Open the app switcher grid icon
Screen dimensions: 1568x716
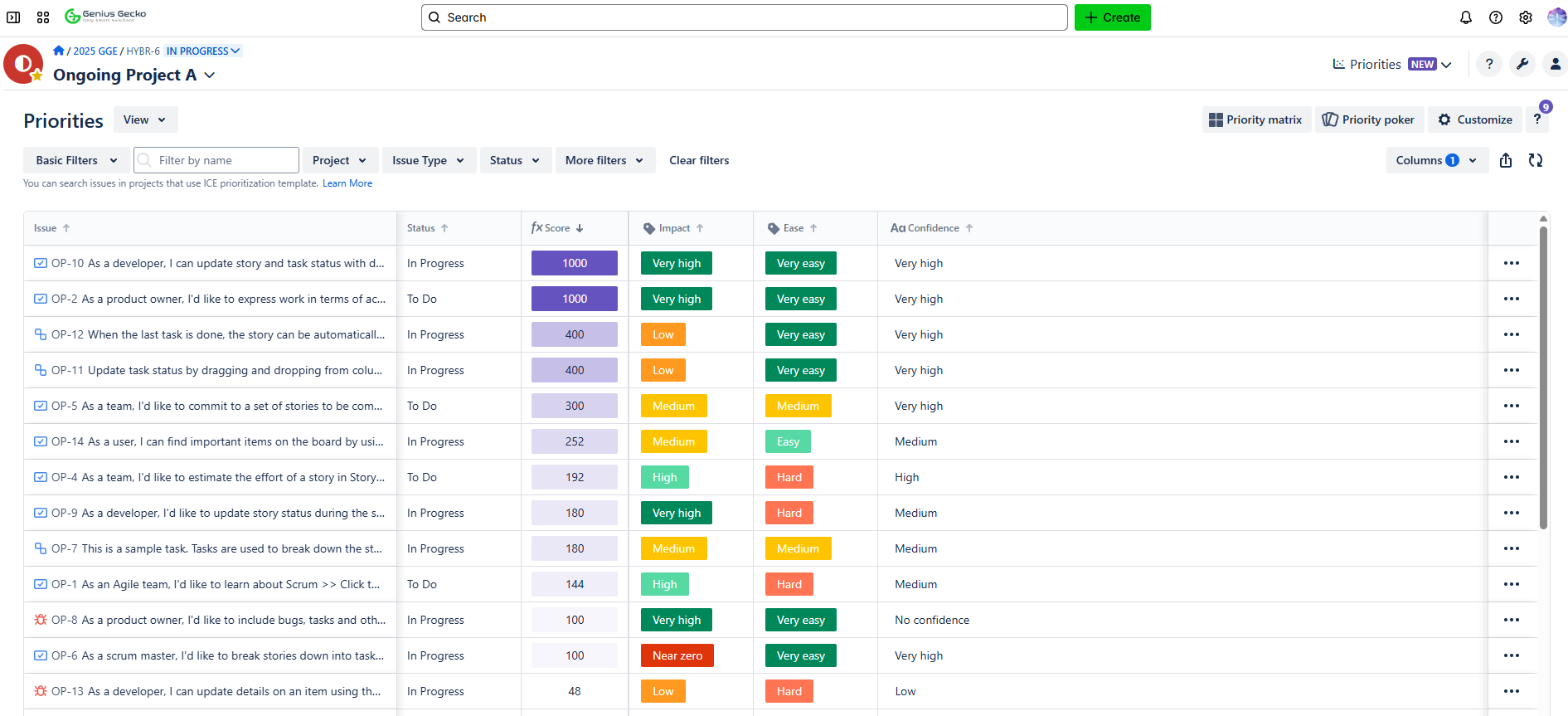(43, 17)
